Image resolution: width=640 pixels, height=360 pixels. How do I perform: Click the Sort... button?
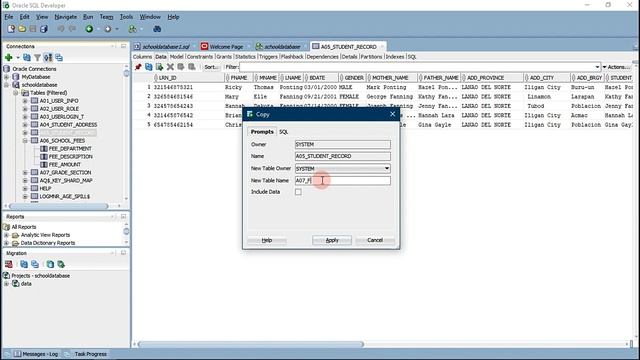[x=211, y=67]
